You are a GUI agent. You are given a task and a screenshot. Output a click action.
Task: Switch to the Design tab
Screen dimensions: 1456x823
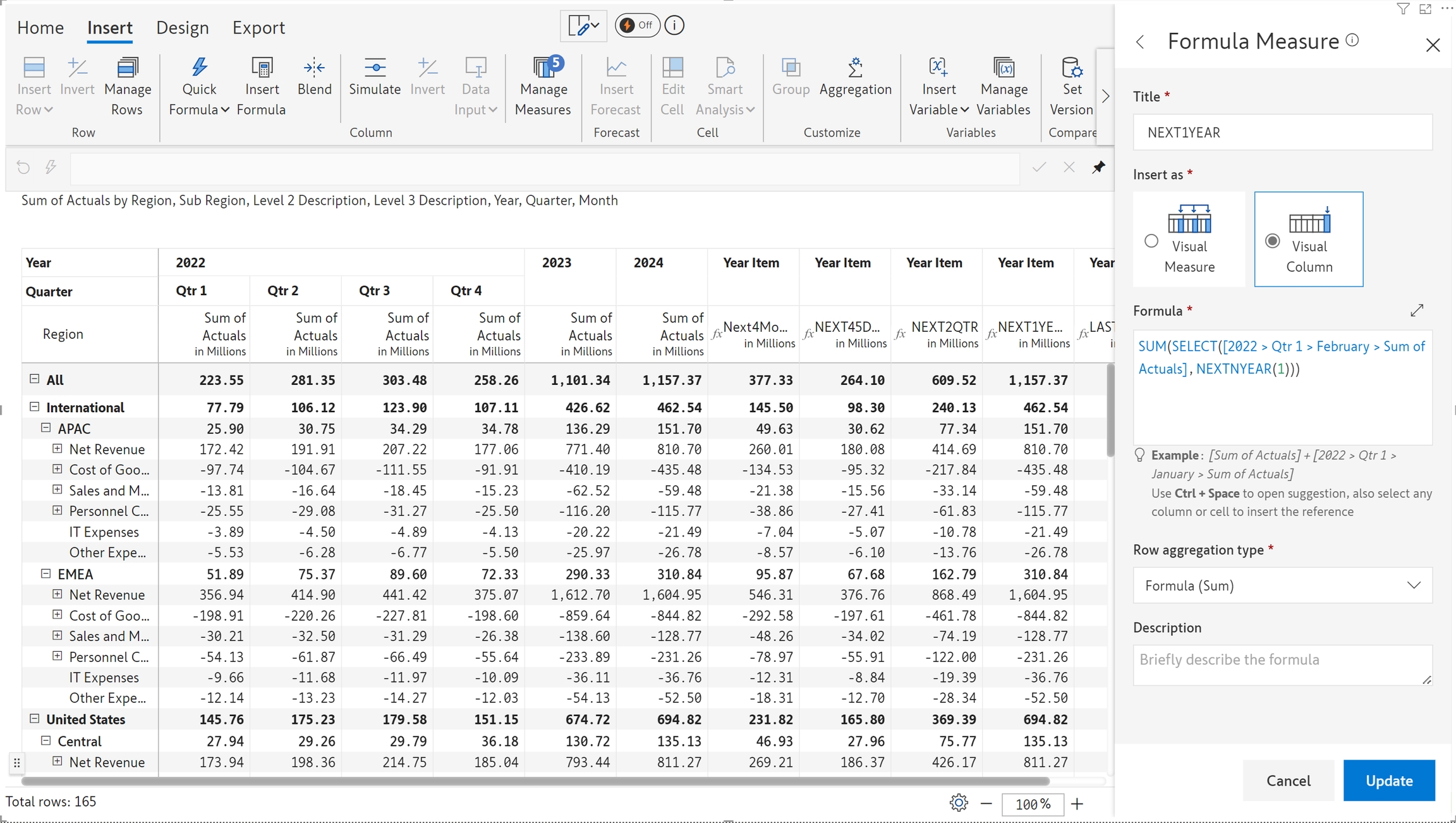(182, 28)
